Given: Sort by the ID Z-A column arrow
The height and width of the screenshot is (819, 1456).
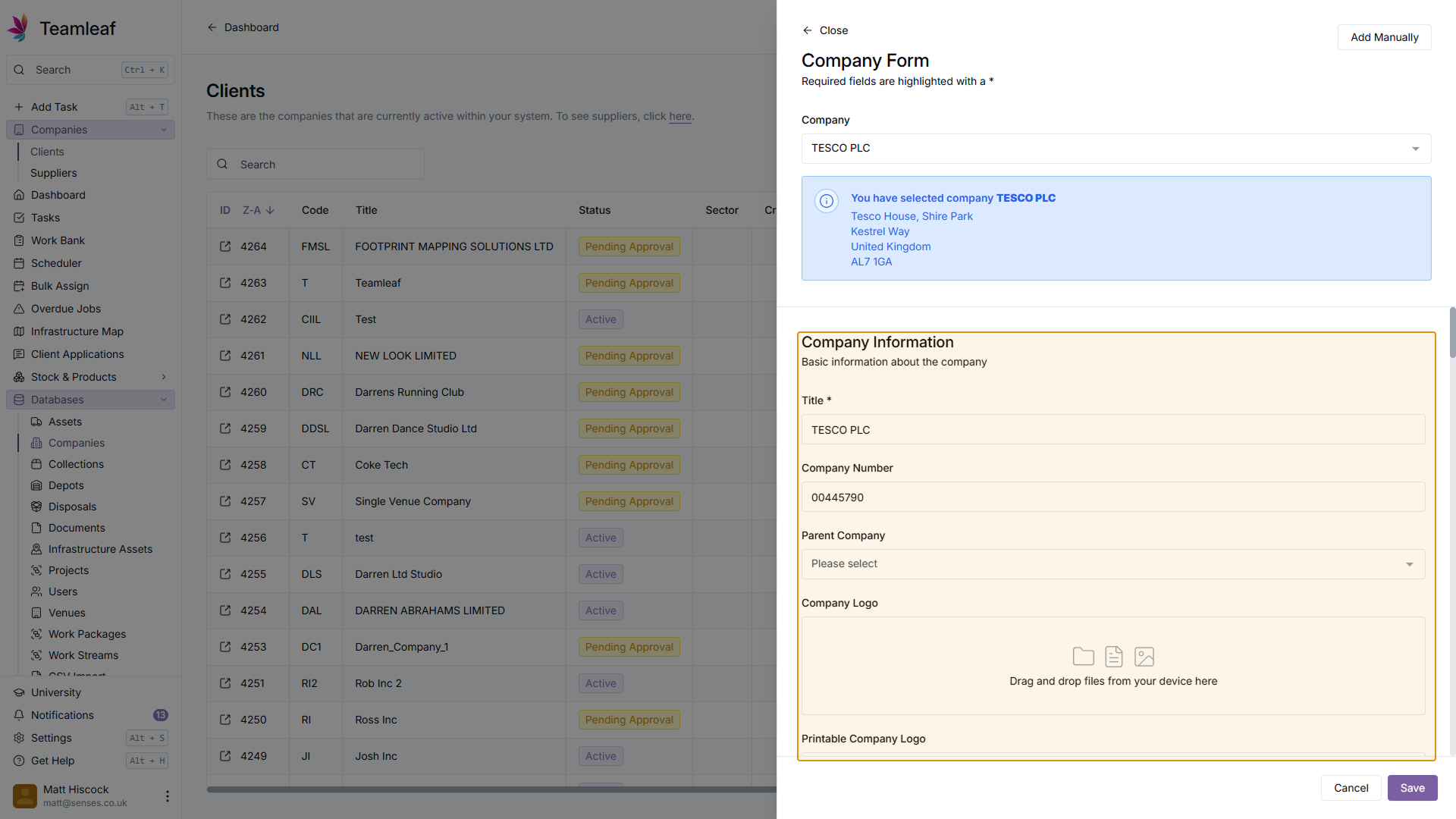Looking at the screenshot, I should coord(270,210).
